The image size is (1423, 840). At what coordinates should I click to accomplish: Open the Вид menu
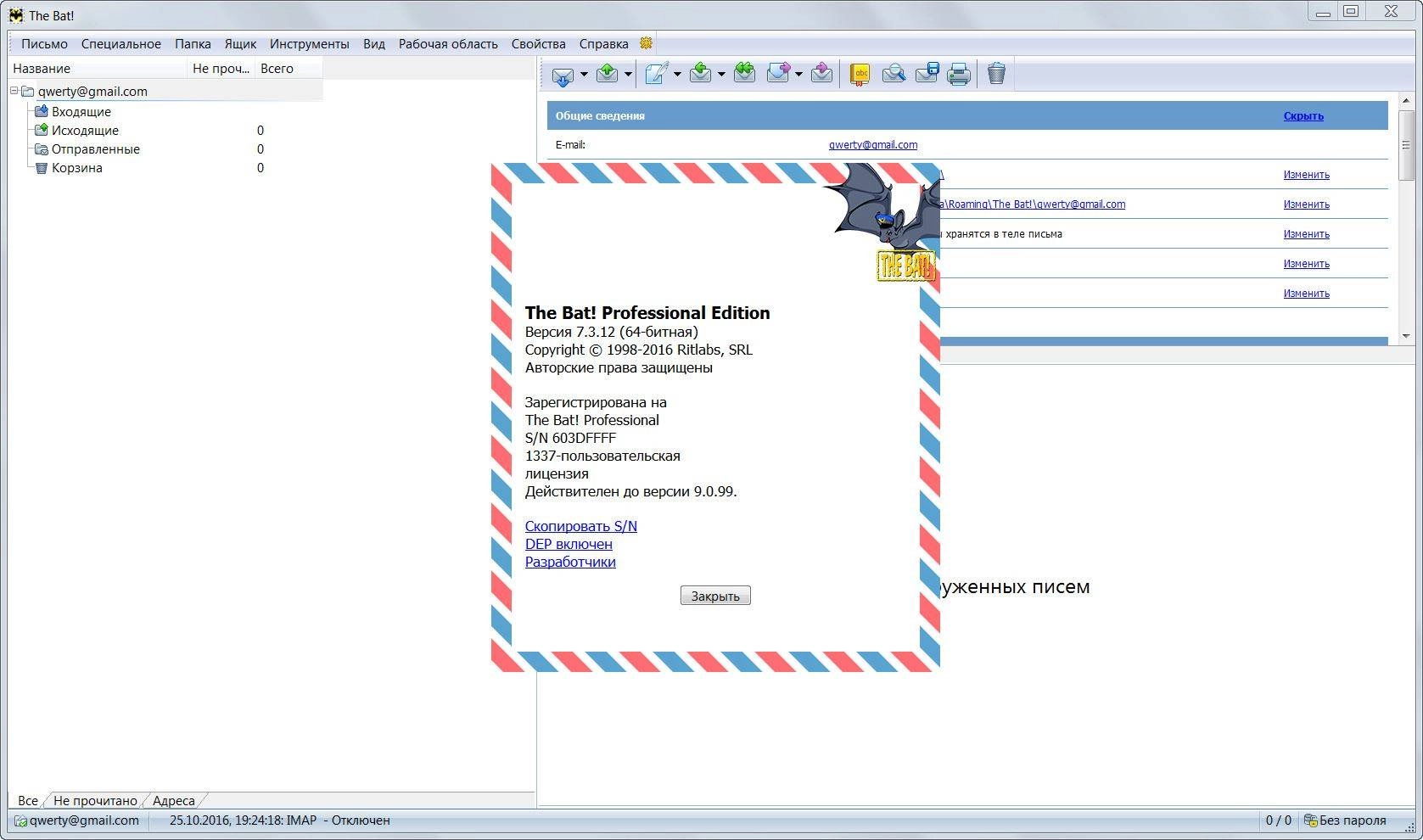(374, 43)
